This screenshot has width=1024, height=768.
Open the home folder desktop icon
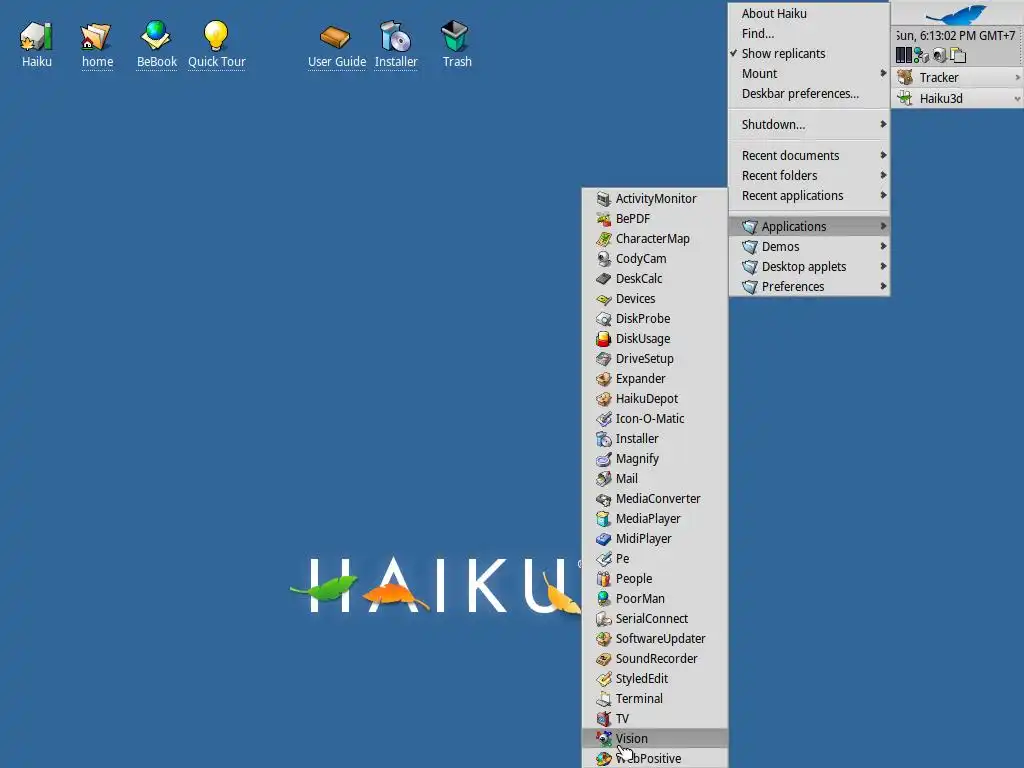pos(97,44)
